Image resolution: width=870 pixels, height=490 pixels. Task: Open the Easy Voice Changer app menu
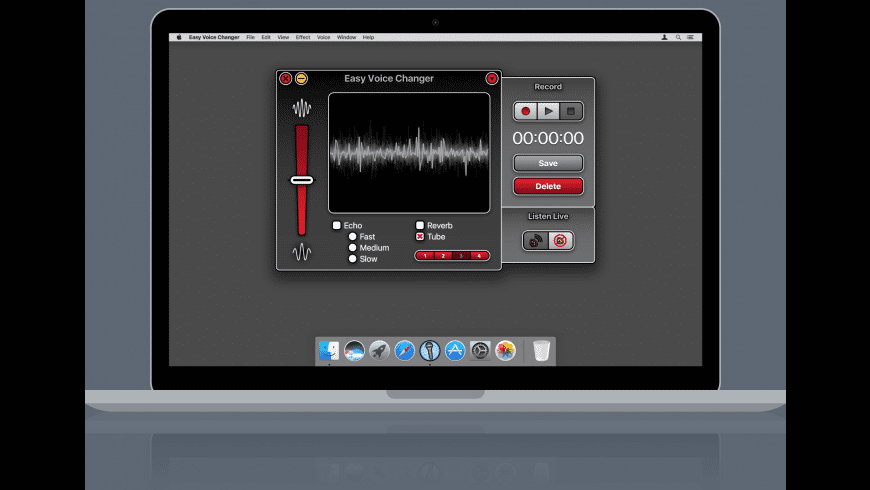tap(214, 37)
